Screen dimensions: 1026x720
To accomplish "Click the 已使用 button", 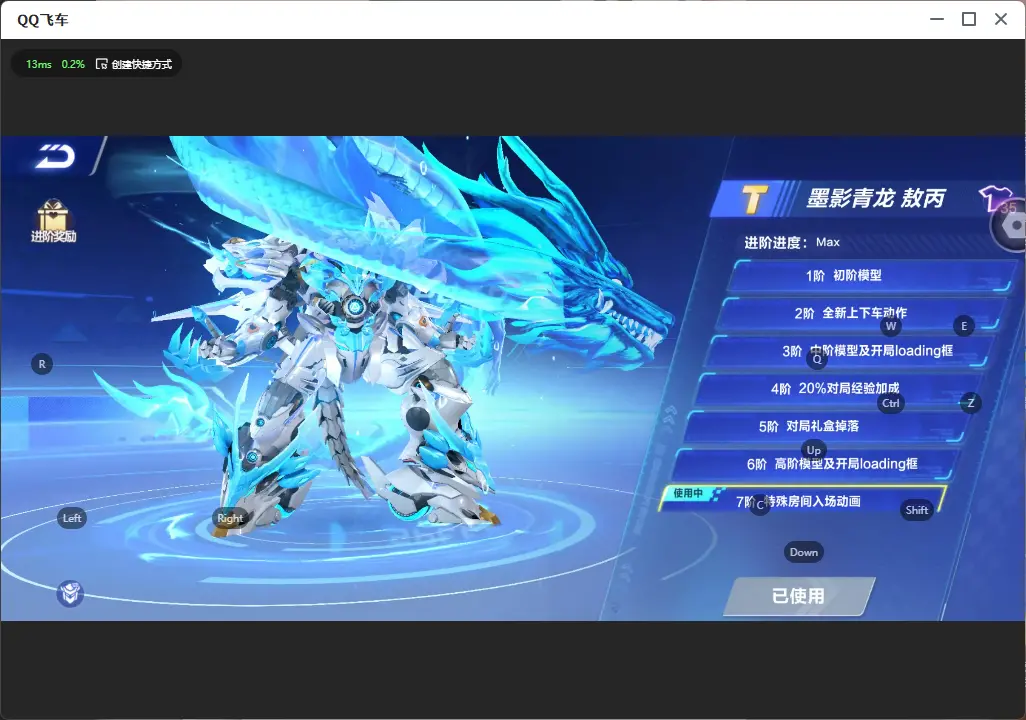I will pyautogui.click(x=799, y=596).
